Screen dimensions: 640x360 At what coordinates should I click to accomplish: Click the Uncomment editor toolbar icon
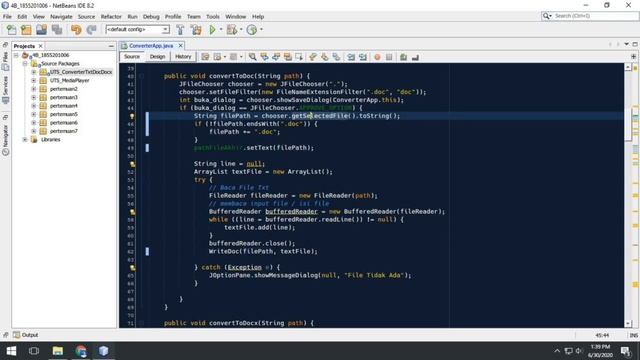(415, 57)
